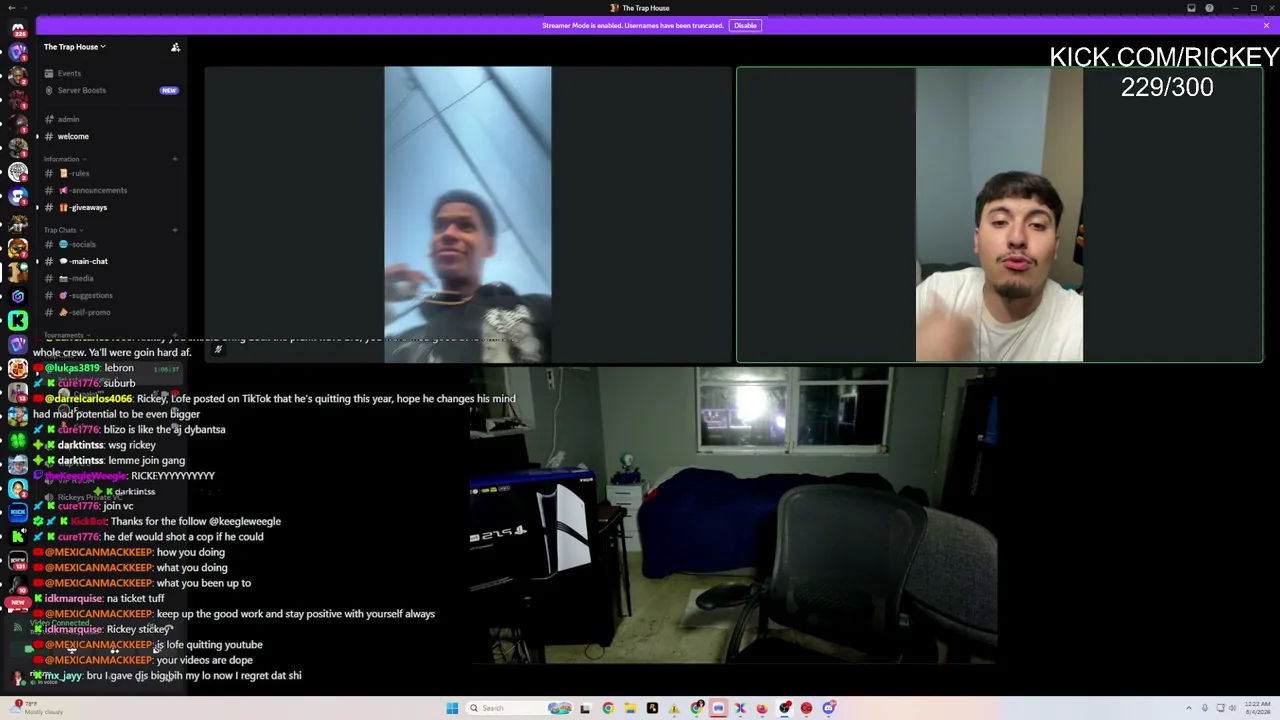The height and width of the screenshot is (720, 1280).
Task: Click the invite people icon beside server name
Action: 175,47
